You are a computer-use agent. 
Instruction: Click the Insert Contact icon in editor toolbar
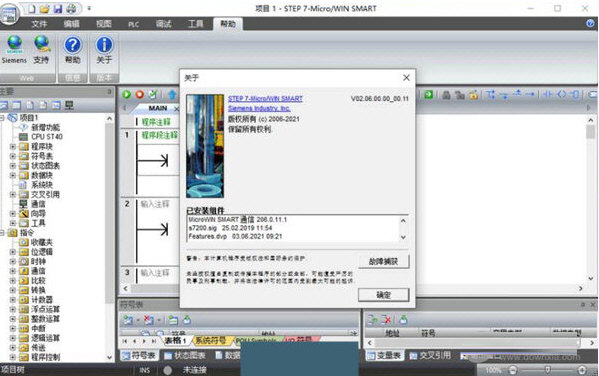(548, 94)
